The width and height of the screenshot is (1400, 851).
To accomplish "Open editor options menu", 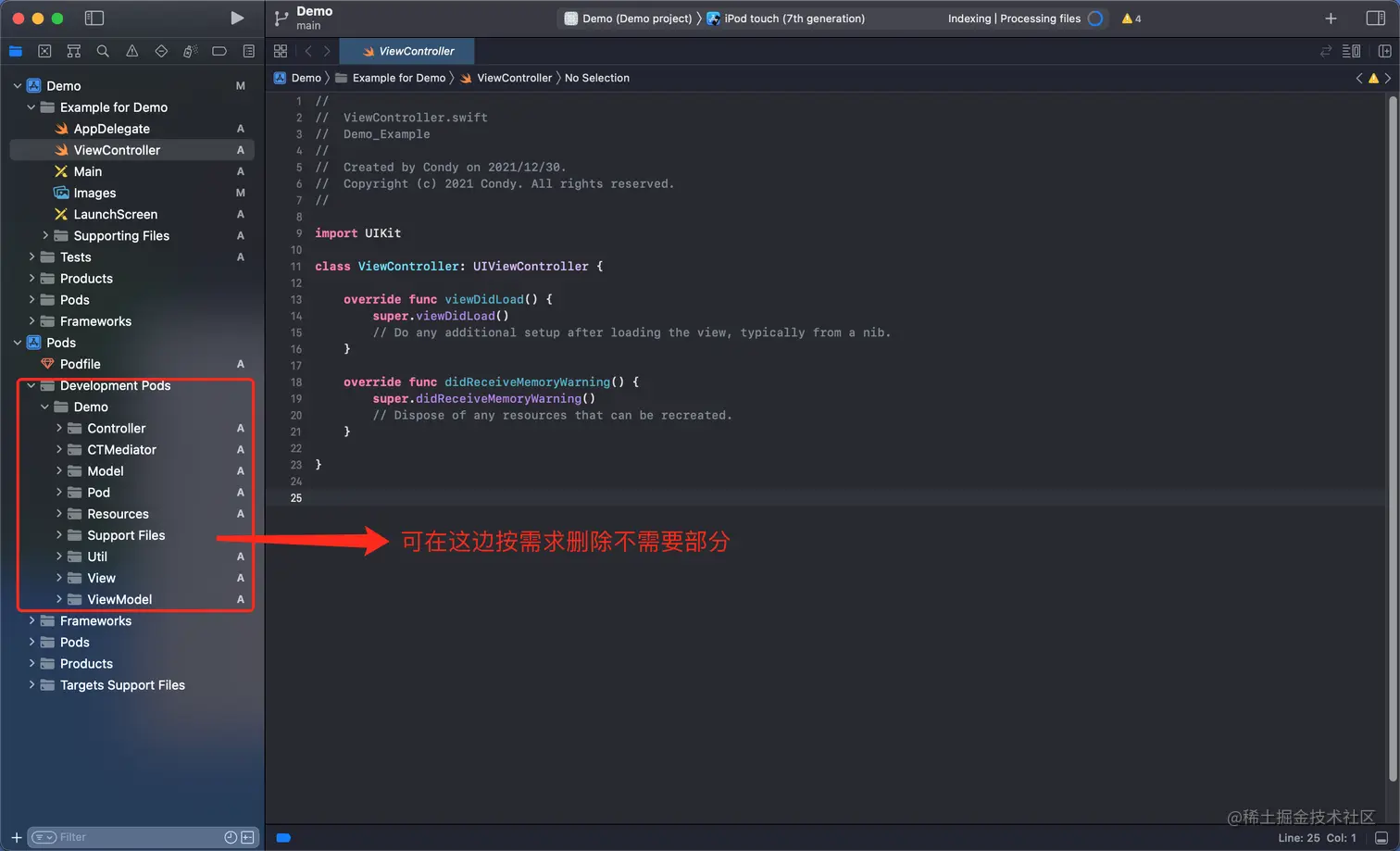I will [x=1352, y=51].
